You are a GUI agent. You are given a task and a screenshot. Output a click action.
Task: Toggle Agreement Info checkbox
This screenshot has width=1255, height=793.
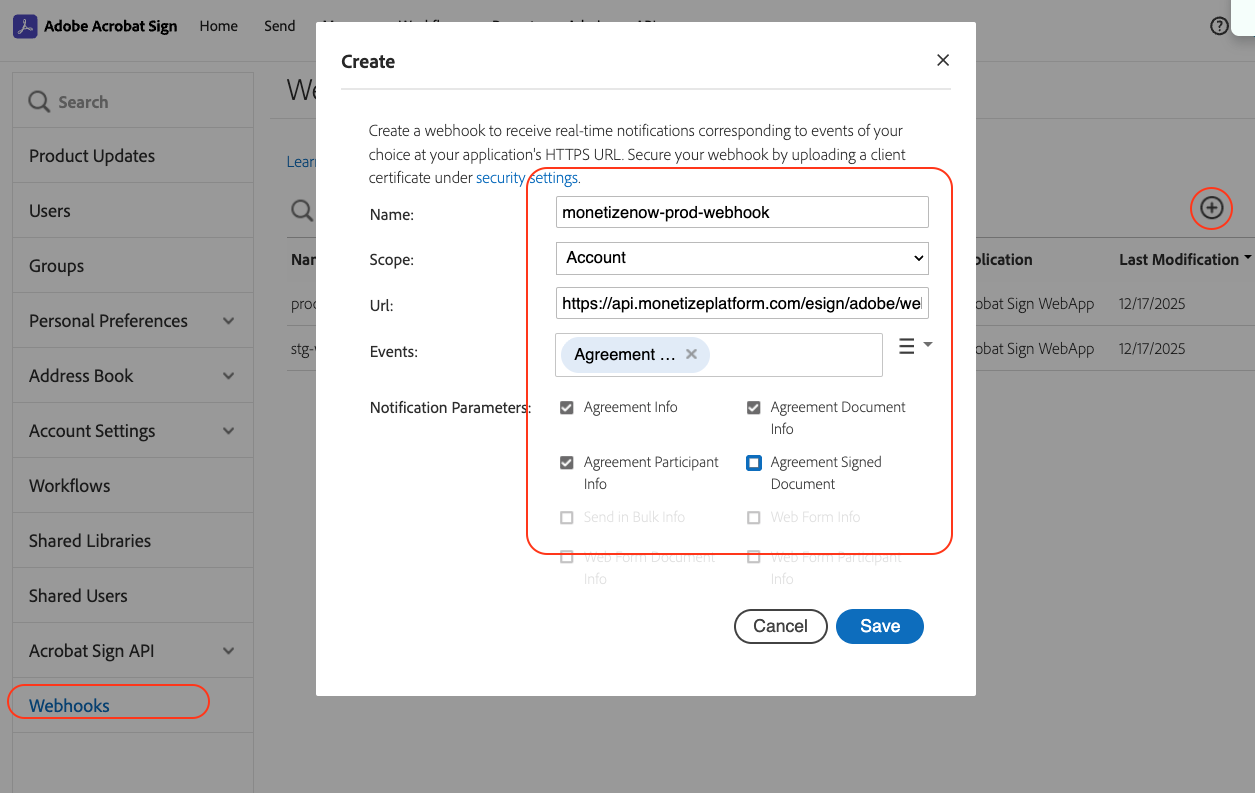567,408
